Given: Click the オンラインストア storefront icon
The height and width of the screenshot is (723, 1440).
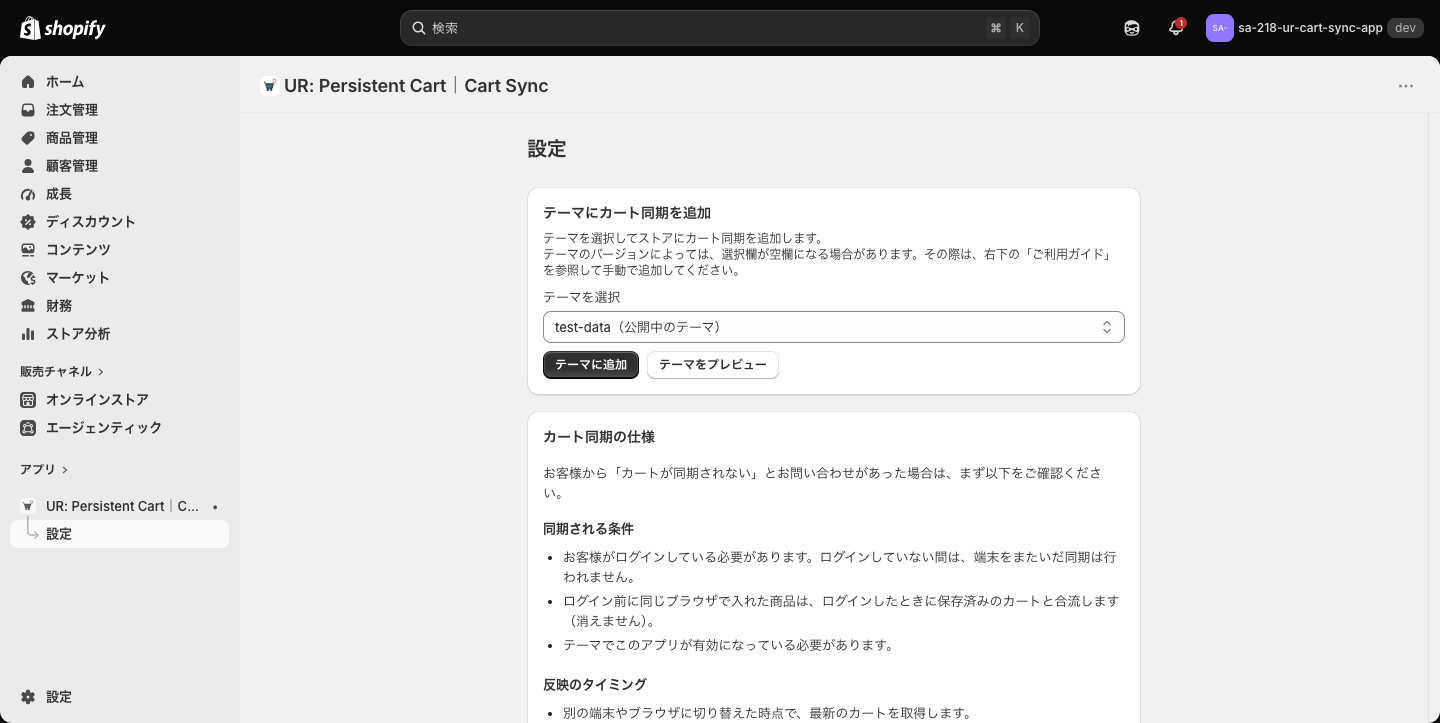Looking at the screenshot, I should tap(28, 400).
